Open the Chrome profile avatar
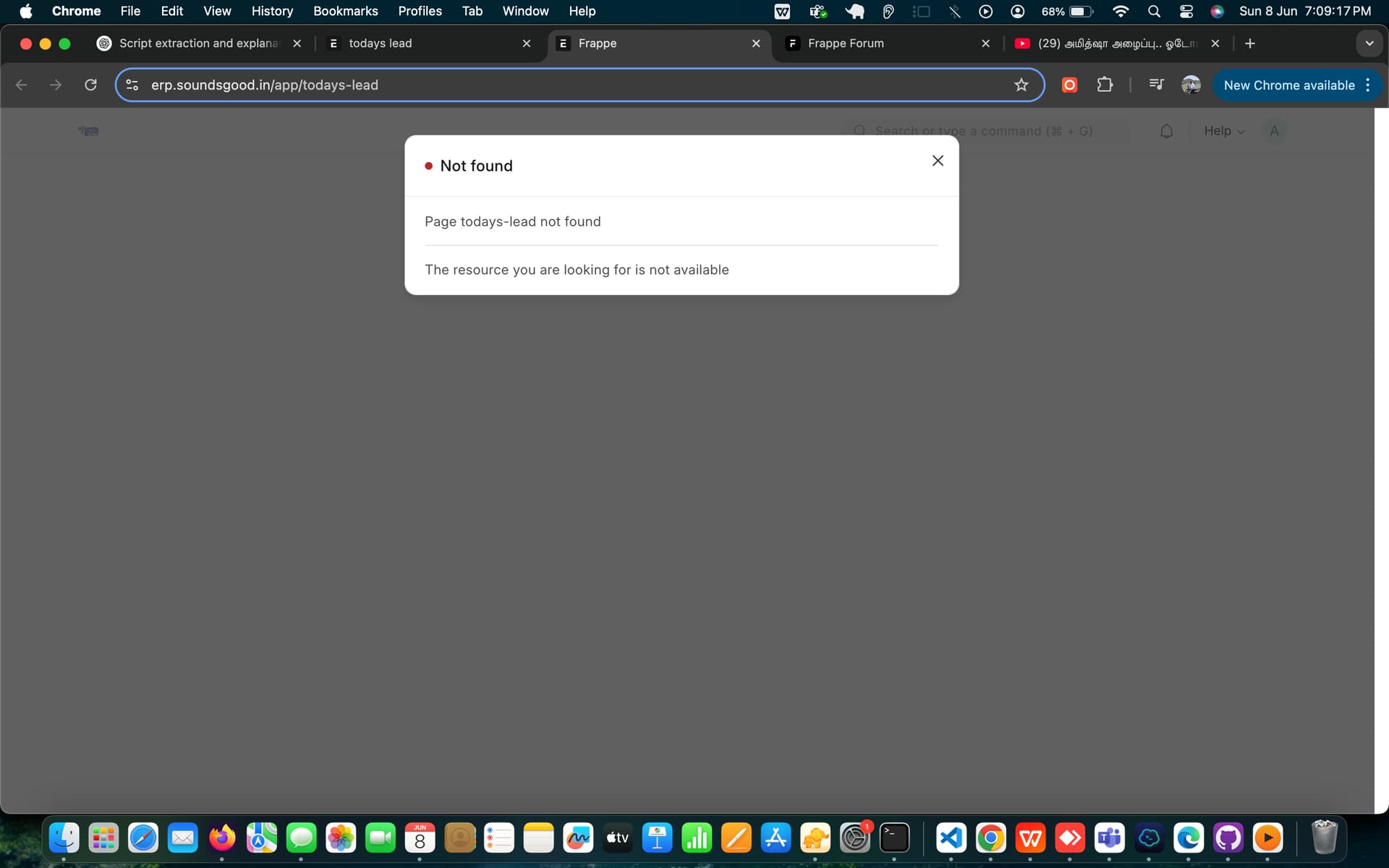1389x868 pixels. click(1191, 85)
